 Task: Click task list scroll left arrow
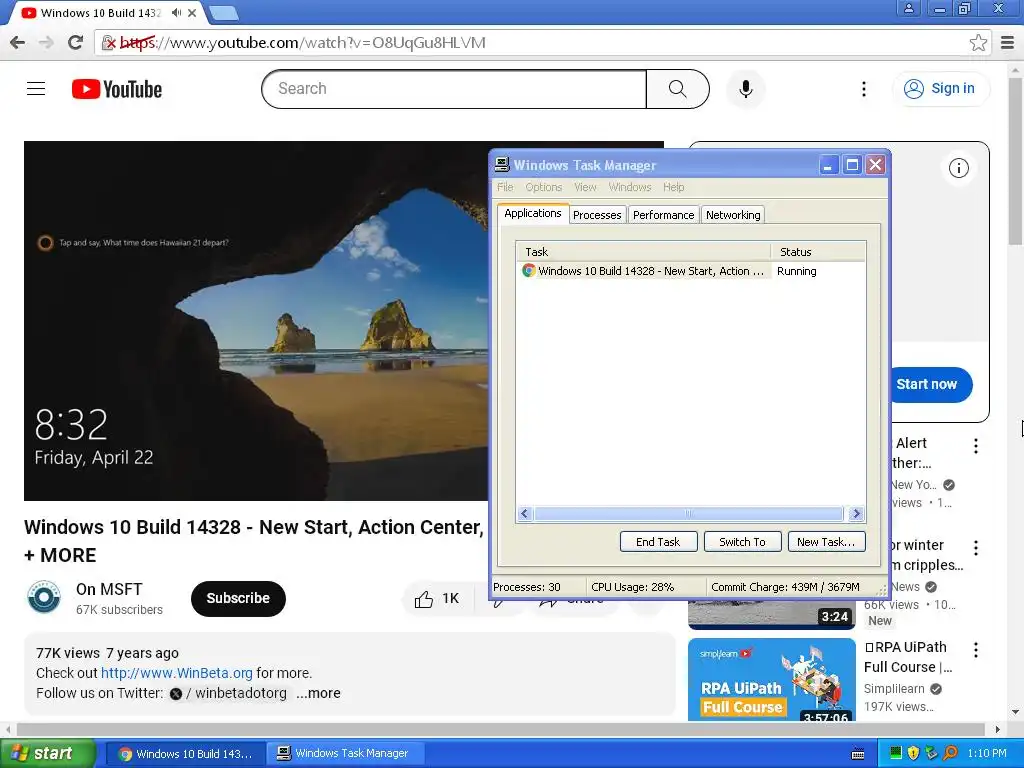[524, 514]
